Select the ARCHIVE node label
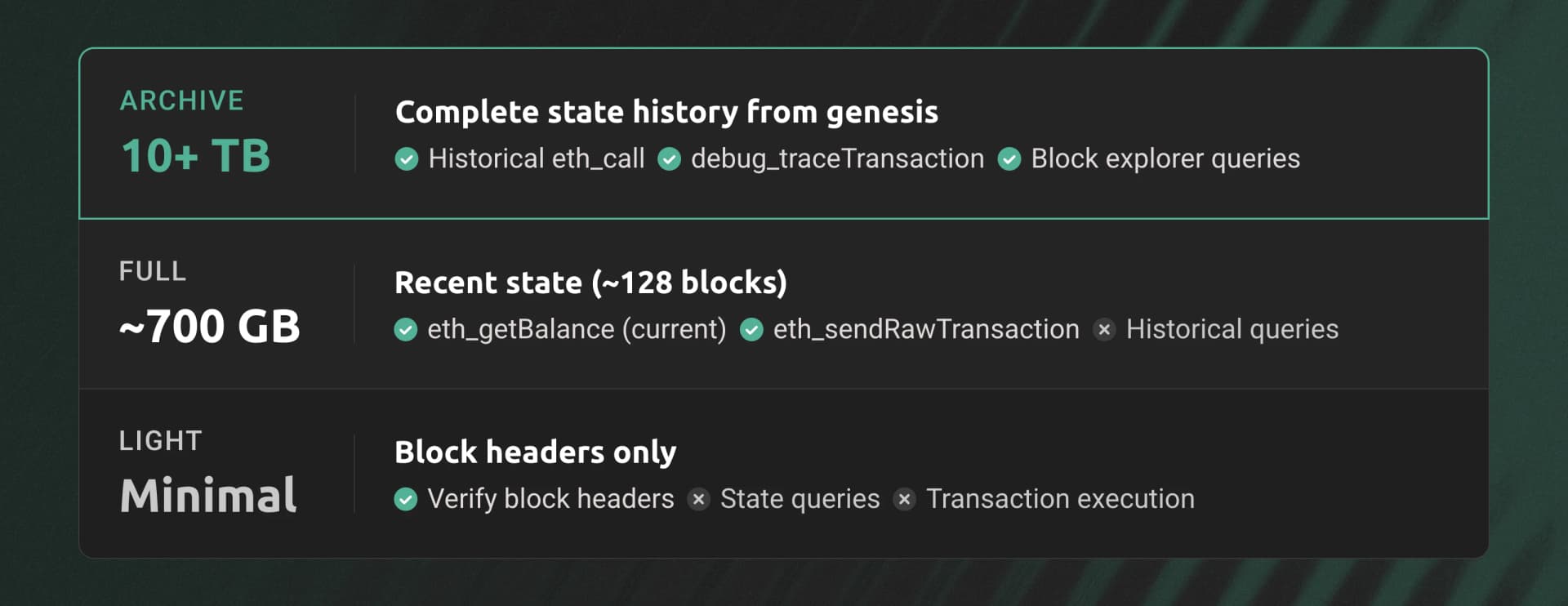Viewport: 1568px width, 606px height. coord(181,100)
